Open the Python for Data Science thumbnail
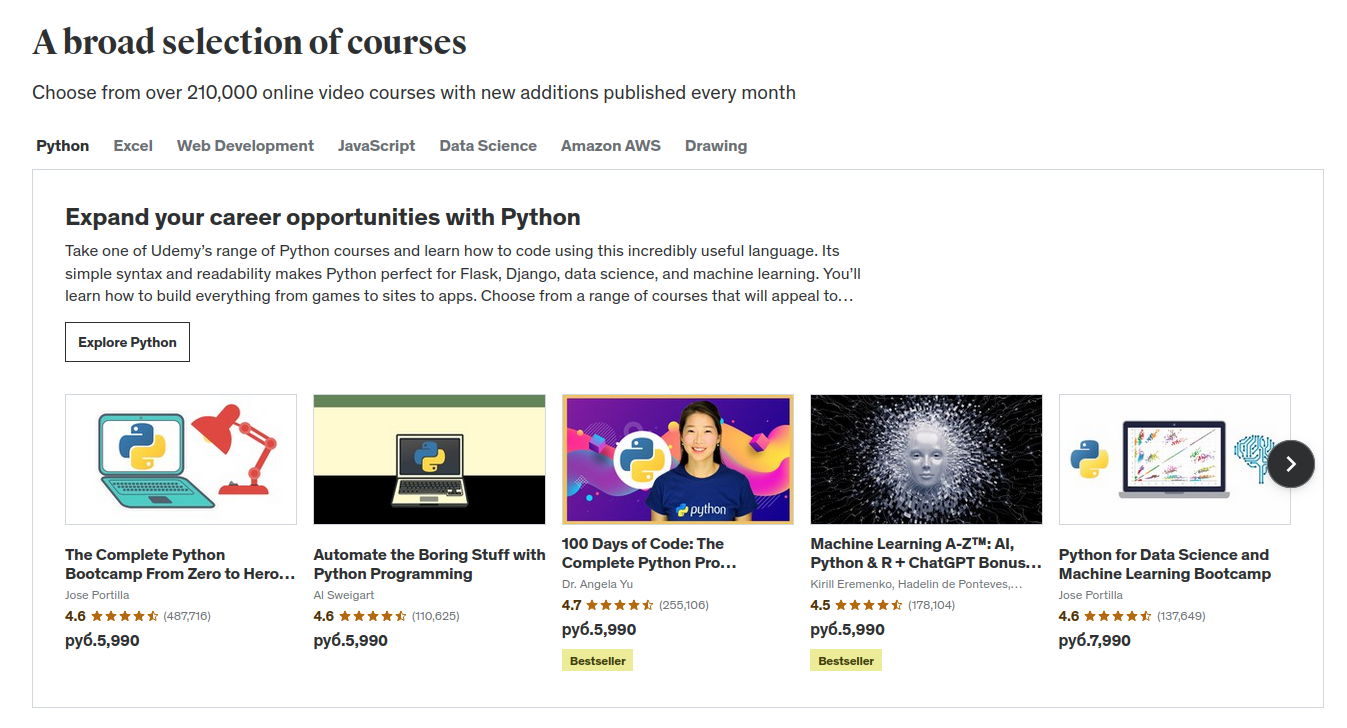The image size is (1347, 728). point(1174,459)
